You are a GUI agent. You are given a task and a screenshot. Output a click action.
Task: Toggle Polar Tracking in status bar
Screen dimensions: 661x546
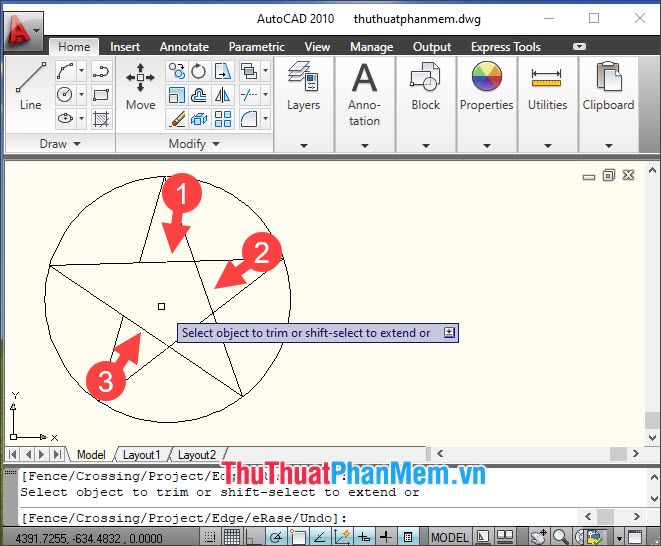(276, 537)
